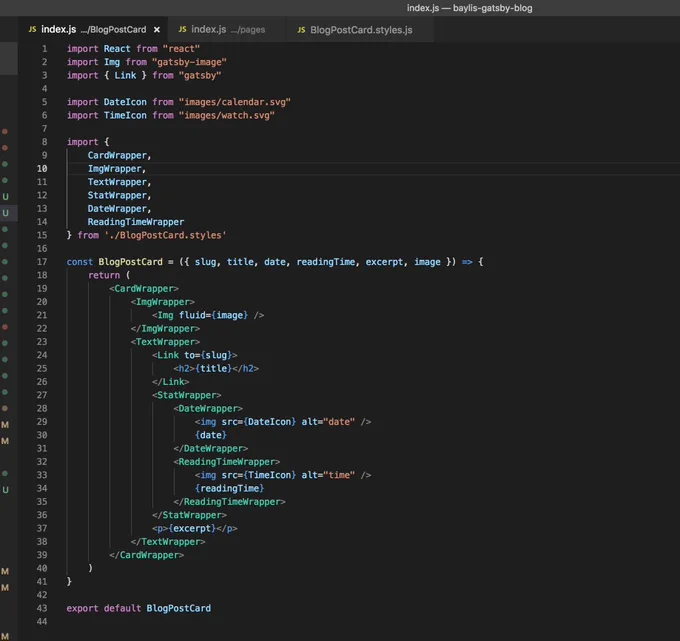This screenshot has height=641, width=680.
Task: Select the active index.js BlogPostCard tab
Action: point(94,29)
